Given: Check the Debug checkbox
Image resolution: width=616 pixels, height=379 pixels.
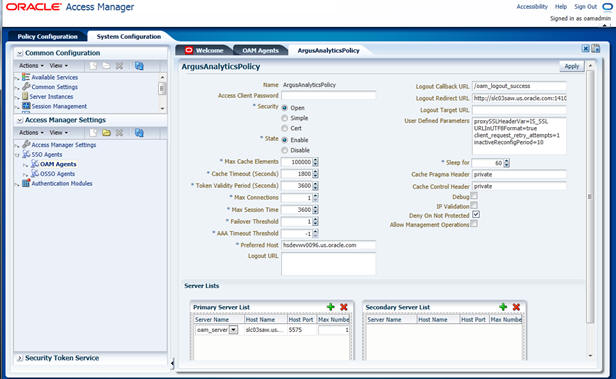Looking at the screenshot, I should pos(475,196).
